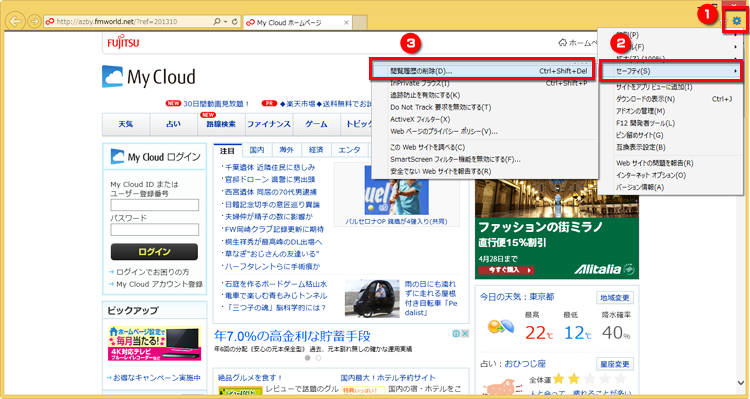Click the My Cloud ID input field
750x399 pixels.
point(154,205)
